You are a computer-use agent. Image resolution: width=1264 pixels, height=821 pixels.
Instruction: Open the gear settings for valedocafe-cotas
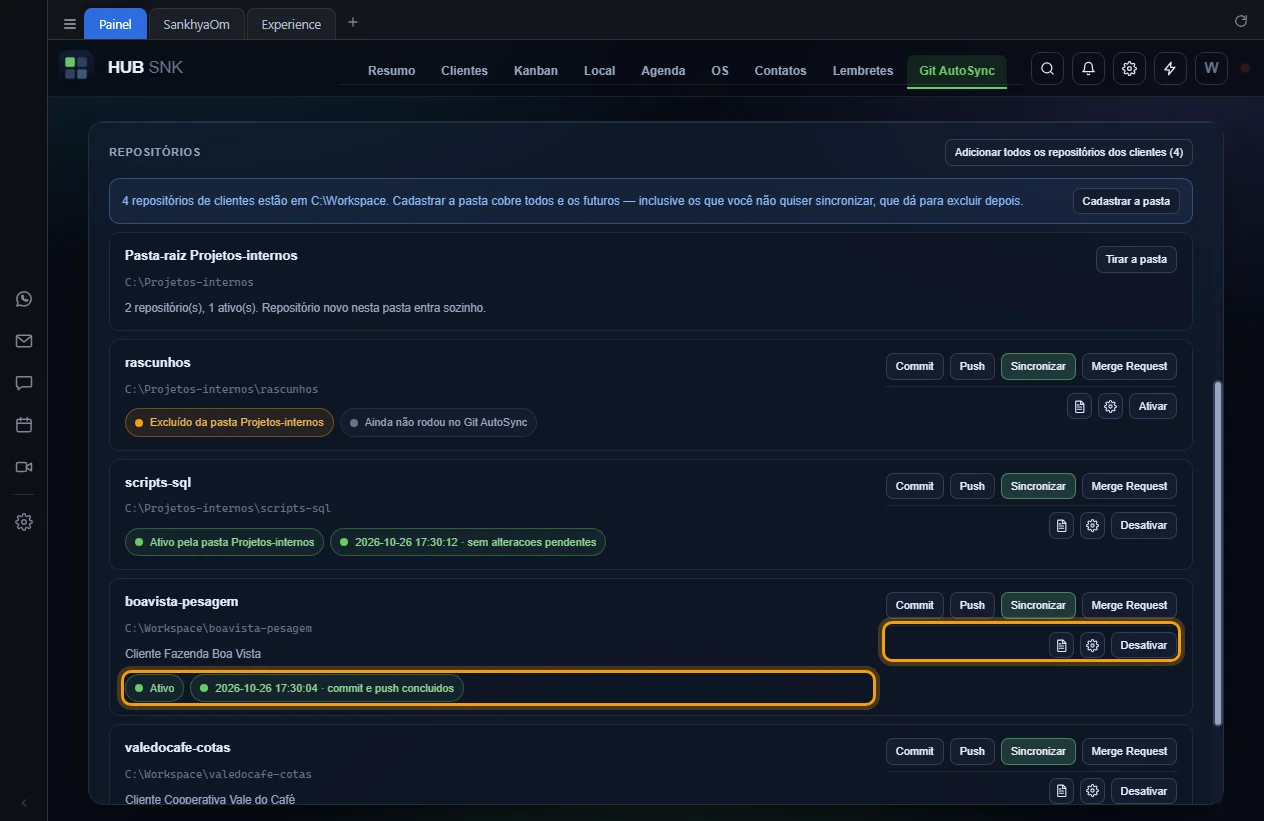coord(1092,791)
